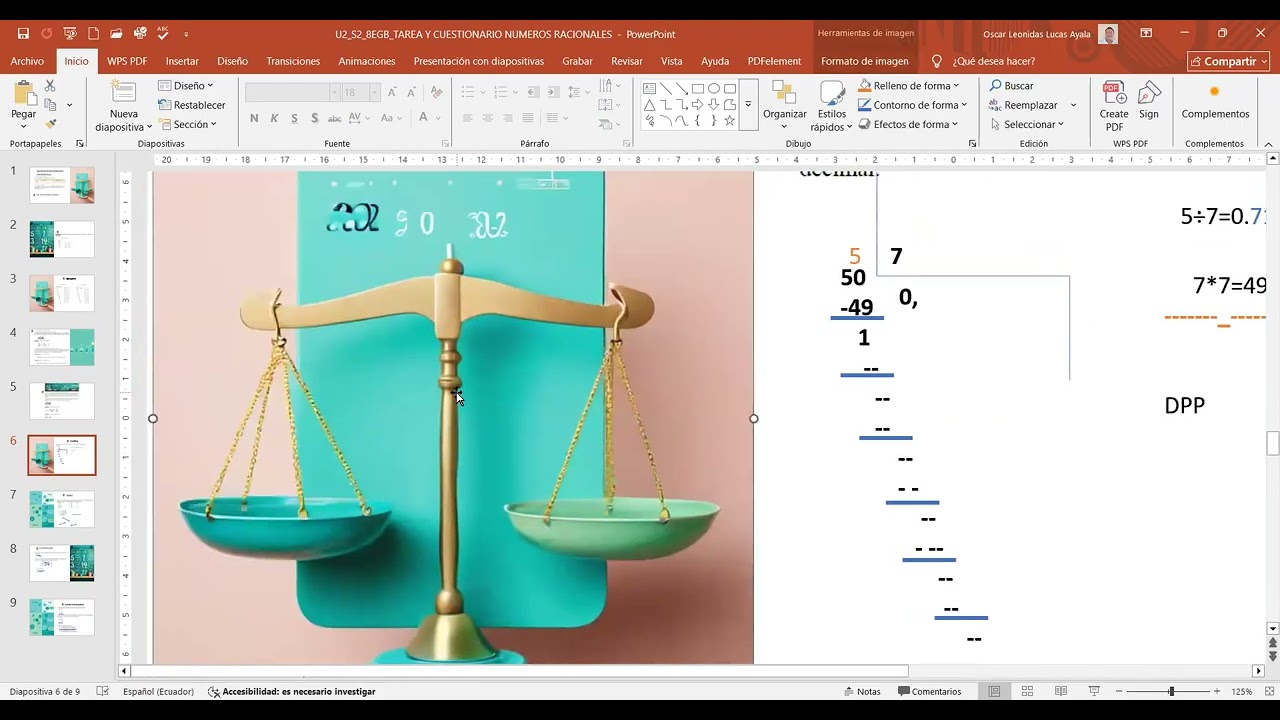Toggle Comentarios pane
The height and width of the screenshot is (720, 1280).
coord(930,691)
